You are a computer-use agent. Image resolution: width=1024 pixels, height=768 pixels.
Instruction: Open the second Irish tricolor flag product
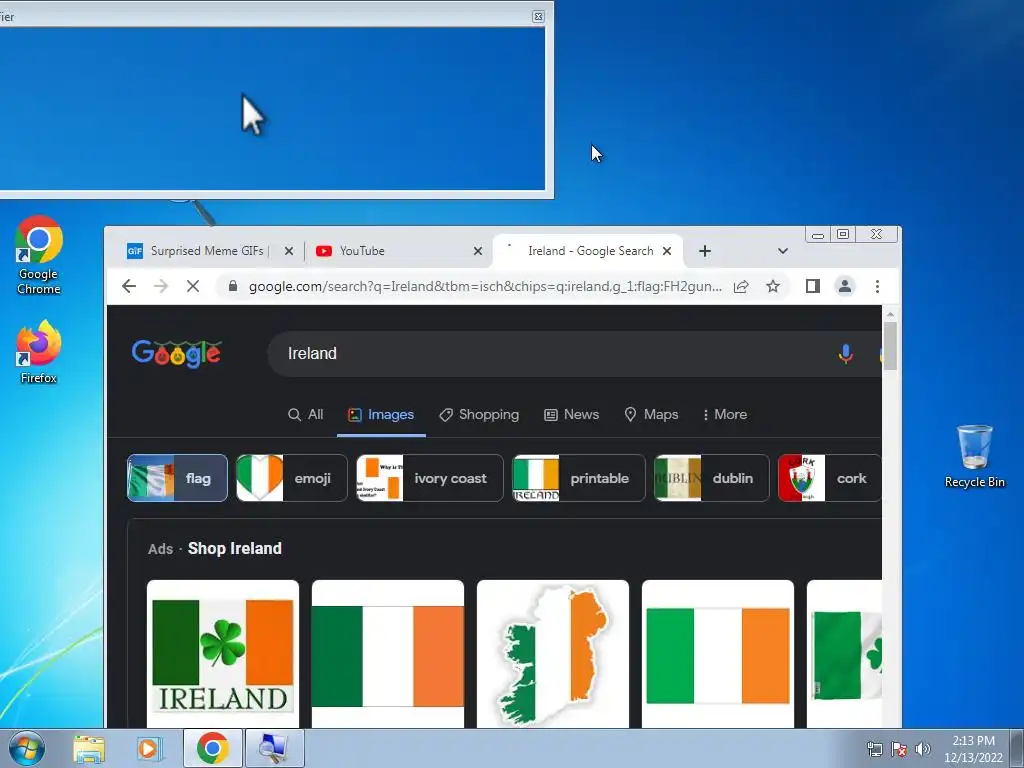[388, 654]
